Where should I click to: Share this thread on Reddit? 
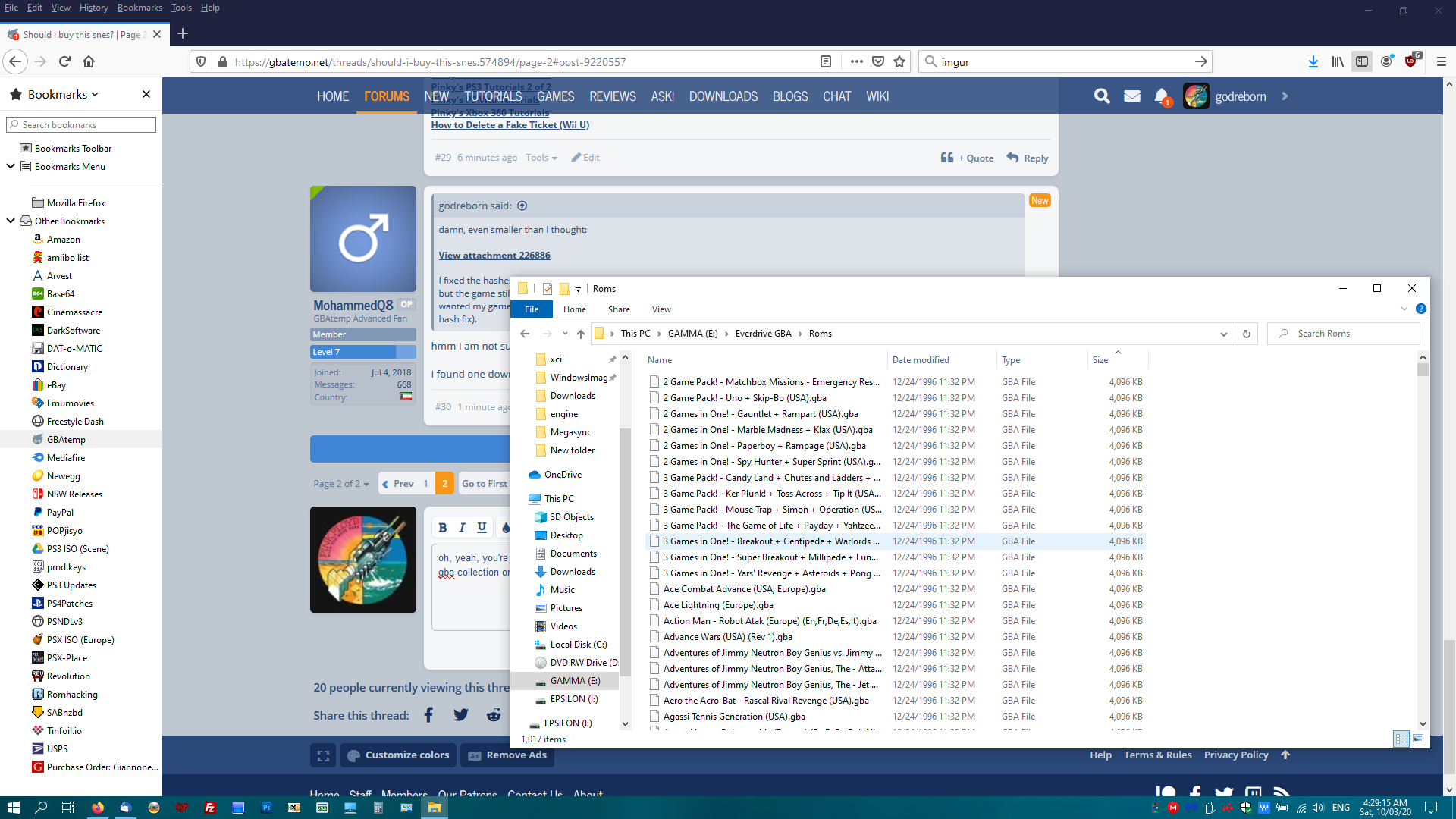point(494,715)
